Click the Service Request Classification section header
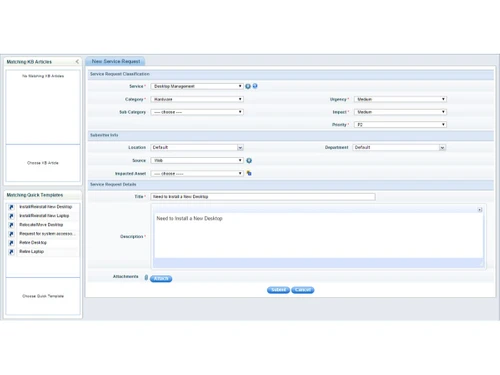Viewport: 500px width, 375px height. 291,74
